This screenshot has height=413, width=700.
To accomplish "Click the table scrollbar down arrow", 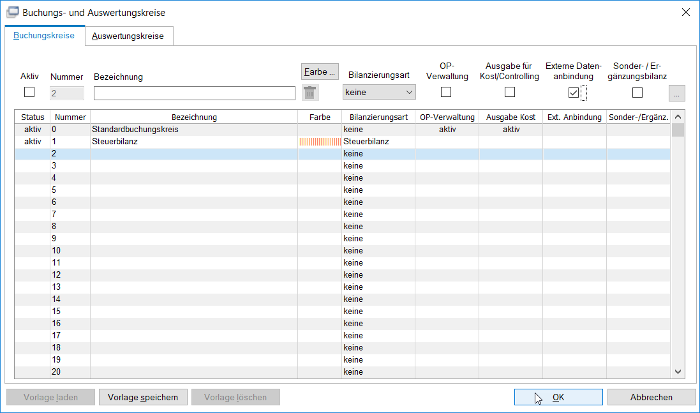I will [x=678, y=371].
